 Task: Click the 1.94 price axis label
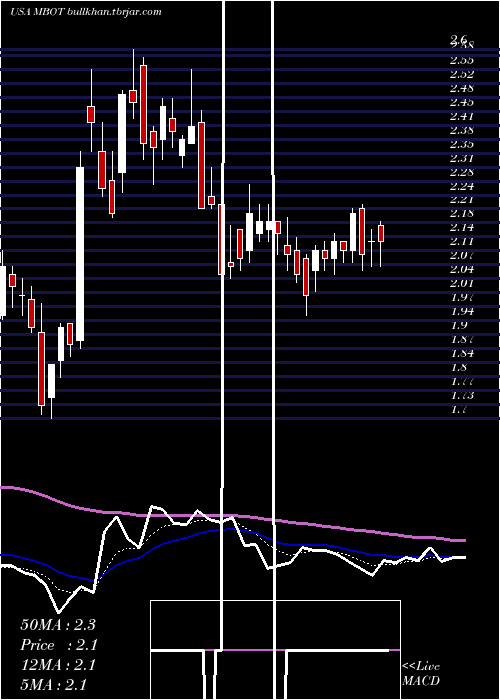[462, 312]
